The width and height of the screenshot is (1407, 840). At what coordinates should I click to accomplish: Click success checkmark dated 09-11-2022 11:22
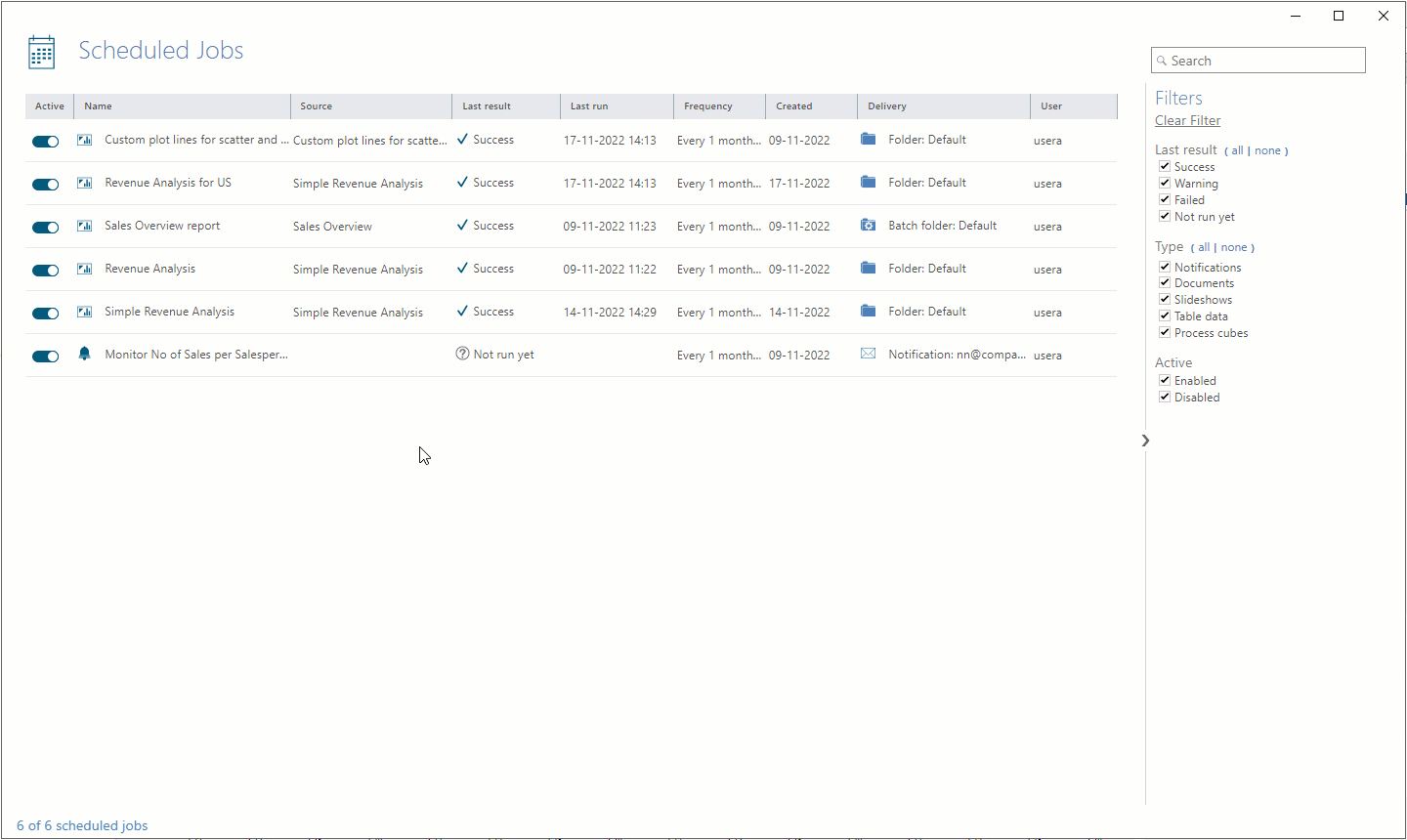point(462,269)
